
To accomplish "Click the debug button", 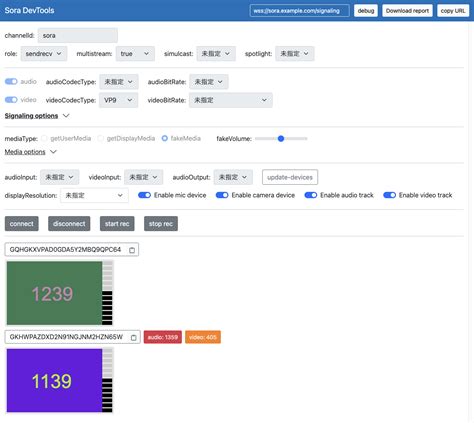I will tap(366, 11).
